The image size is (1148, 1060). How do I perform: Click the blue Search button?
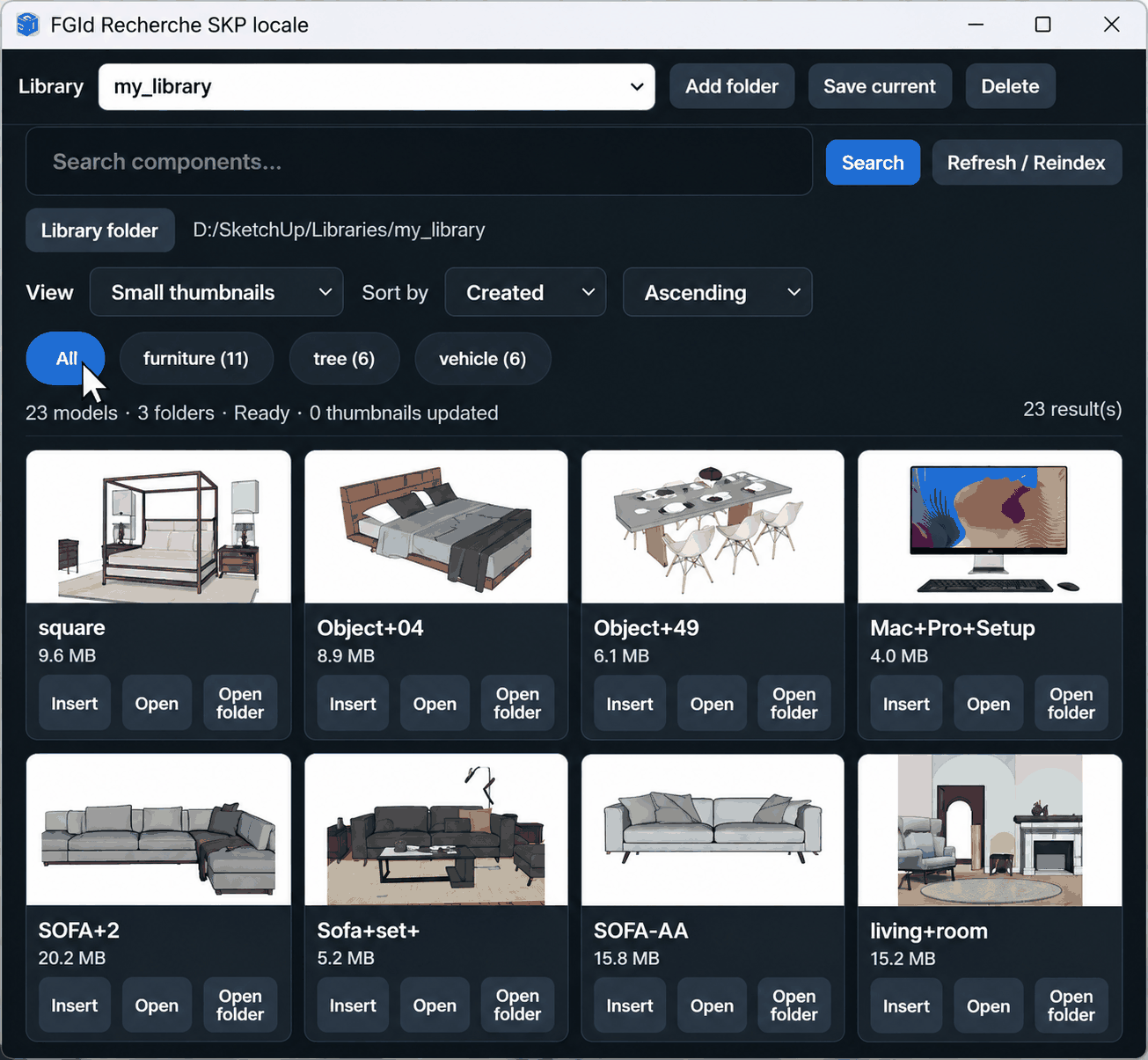click(873, 163)
